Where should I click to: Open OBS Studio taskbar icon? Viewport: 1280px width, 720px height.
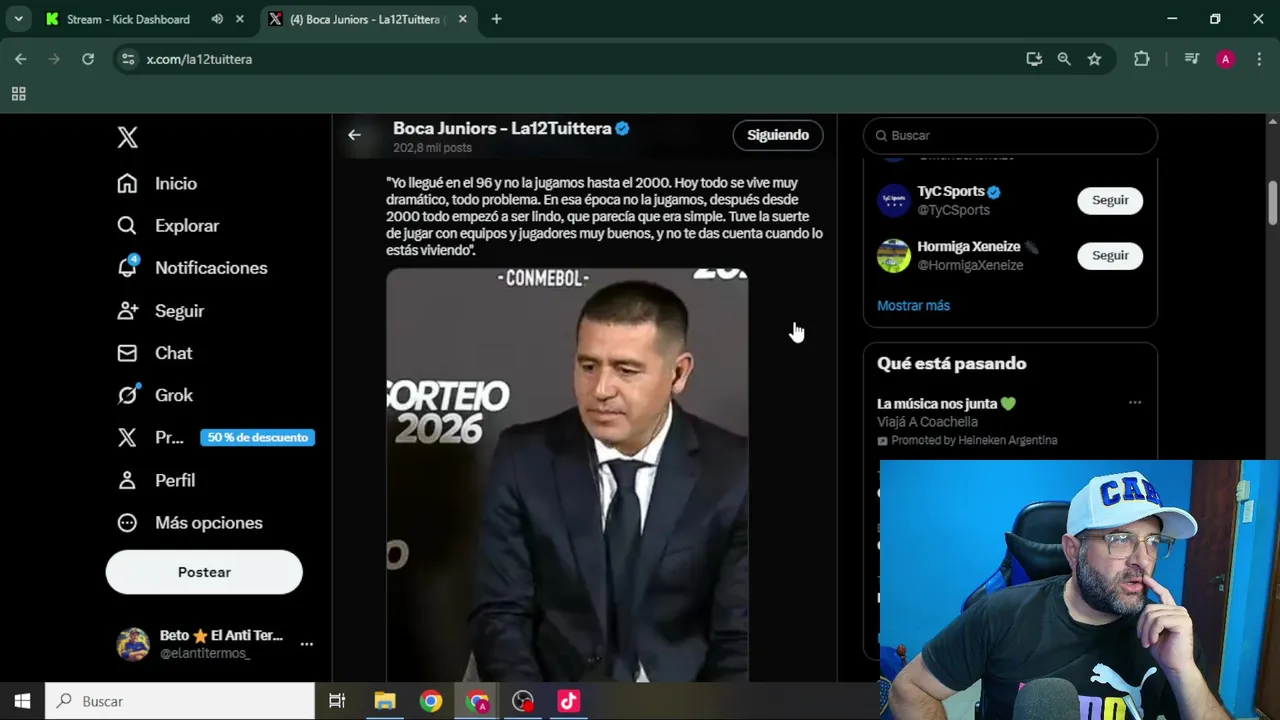pos(523,701)
